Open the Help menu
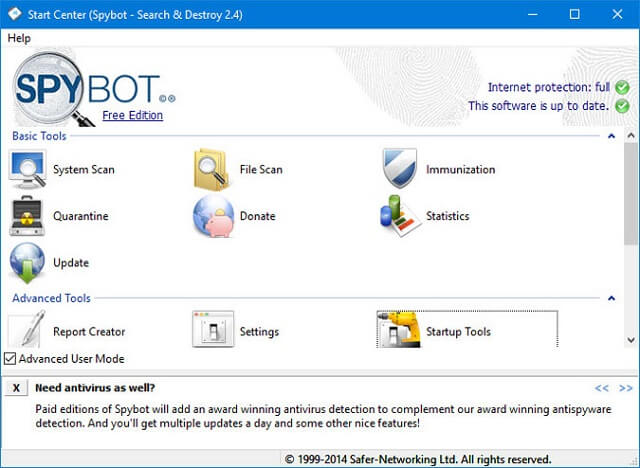Viewport: 640px width, 468px height. 19,38
